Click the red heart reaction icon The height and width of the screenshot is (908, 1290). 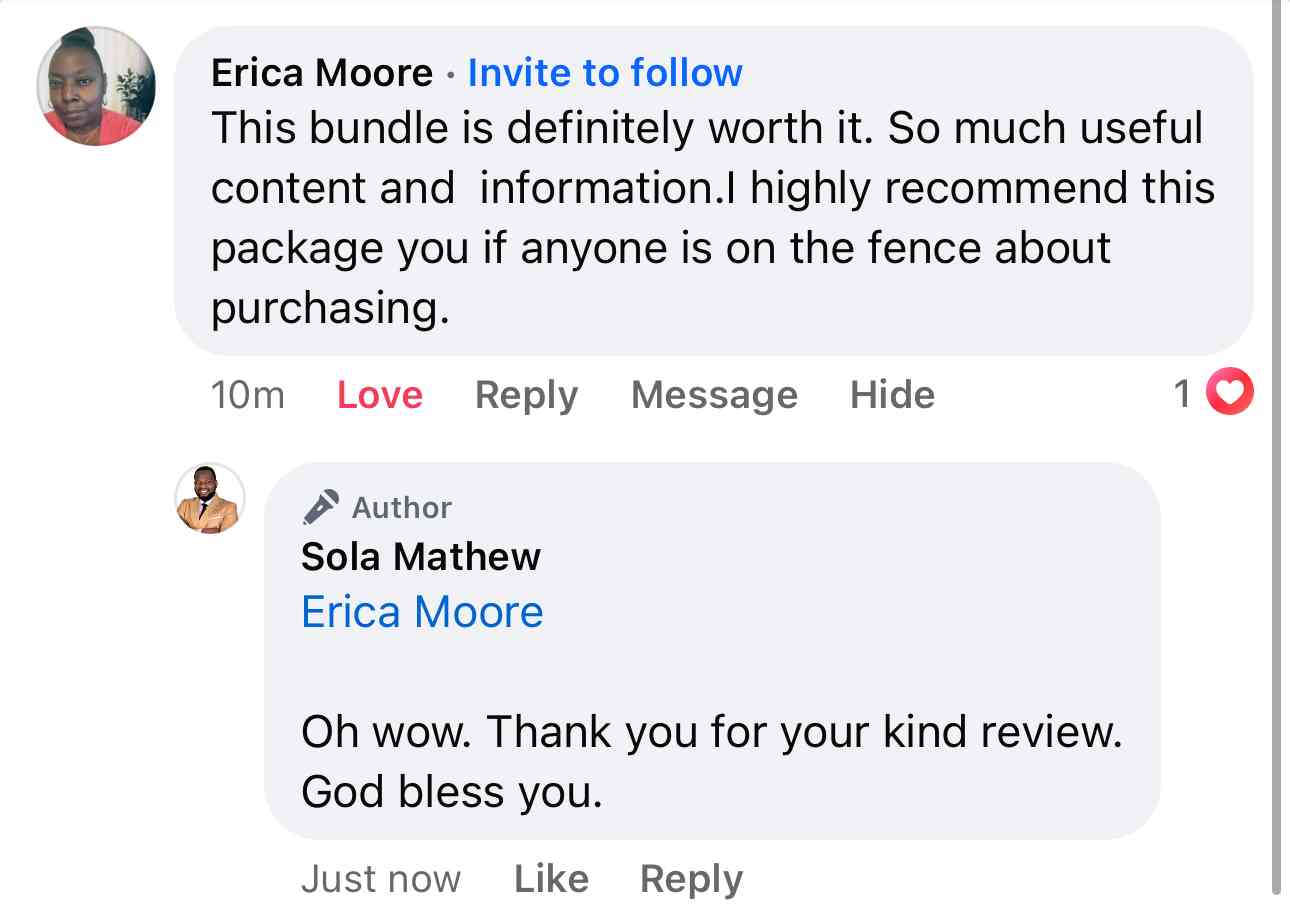coord(1228,392)
